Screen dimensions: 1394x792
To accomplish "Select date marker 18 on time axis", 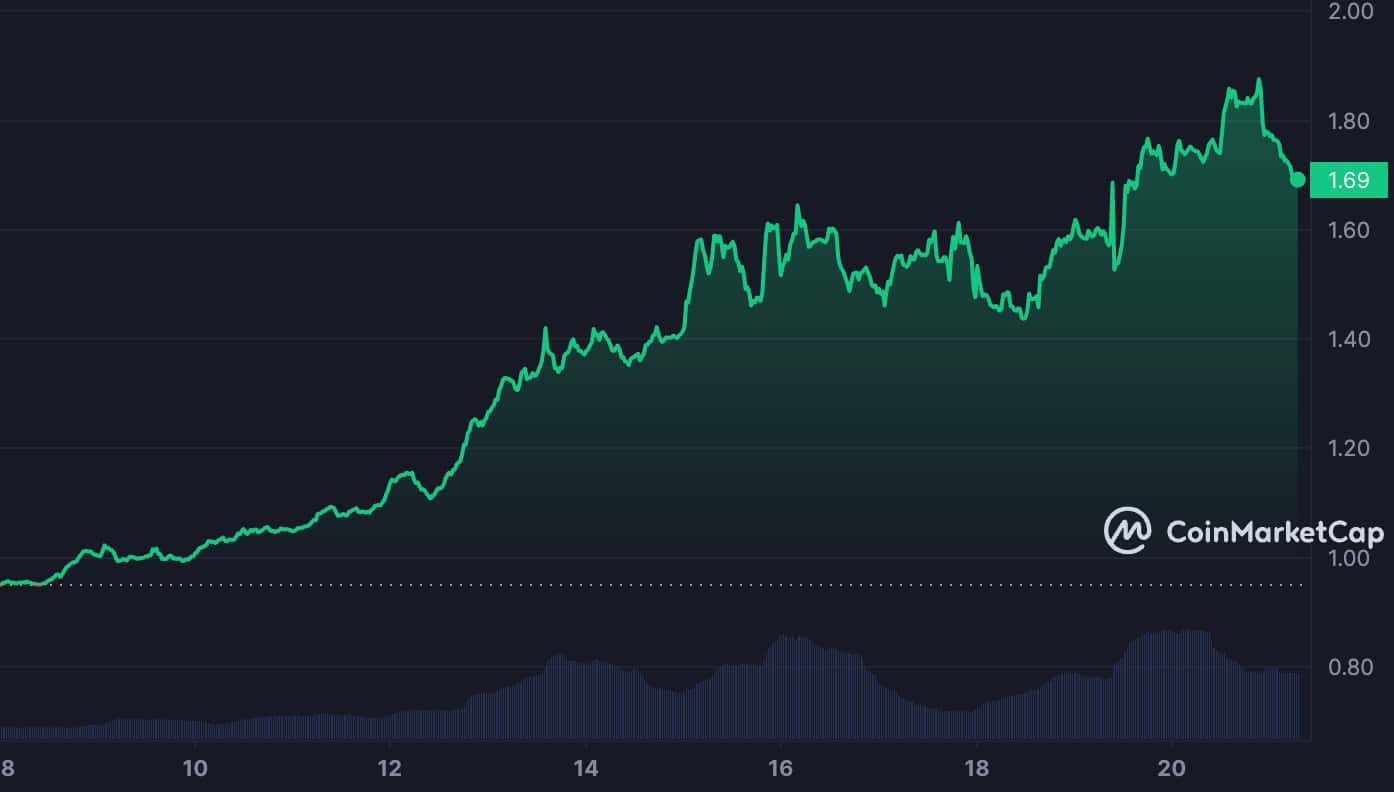I will [977, 768].
